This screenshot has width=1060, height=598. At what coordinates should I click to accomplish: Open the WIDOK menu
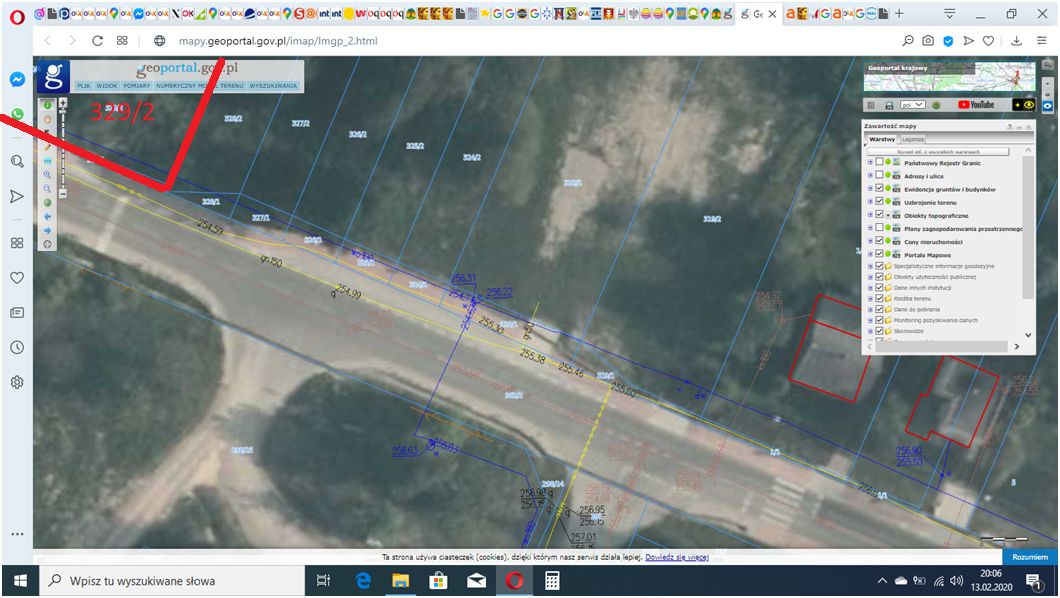click(107, 86)
